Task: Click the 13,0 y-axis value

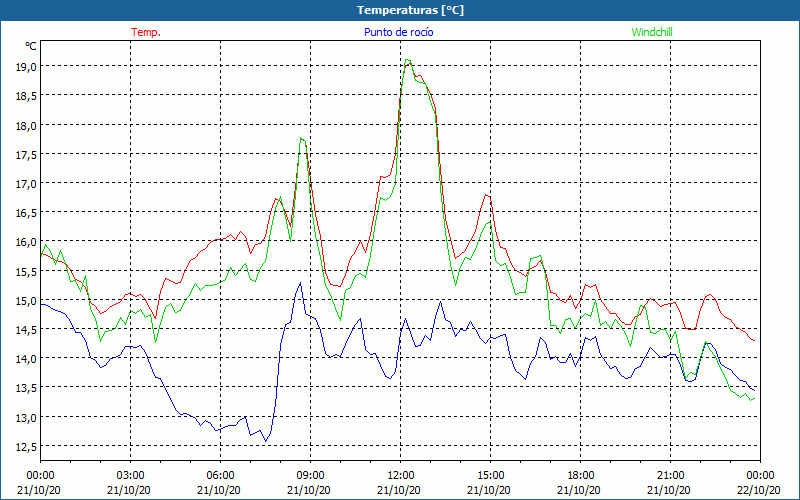Action: click(26, 417)
